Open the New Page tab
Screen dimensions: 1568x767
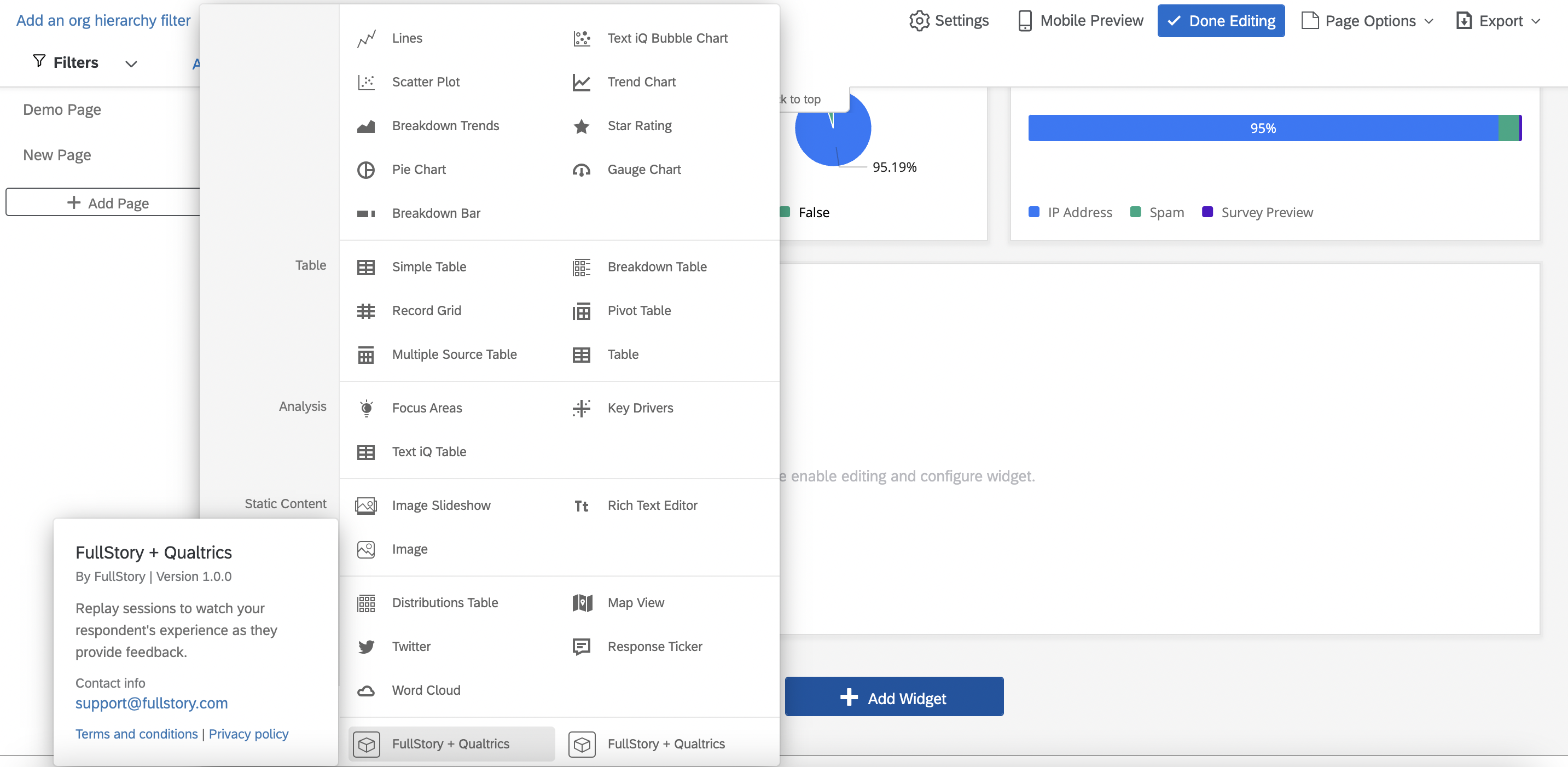coord(56,155)
